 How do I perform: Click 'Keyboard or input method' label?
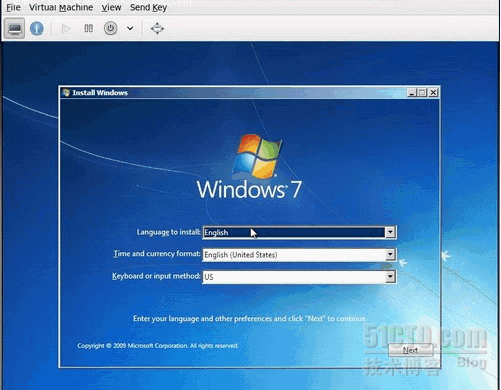click(x=156, y=276)
